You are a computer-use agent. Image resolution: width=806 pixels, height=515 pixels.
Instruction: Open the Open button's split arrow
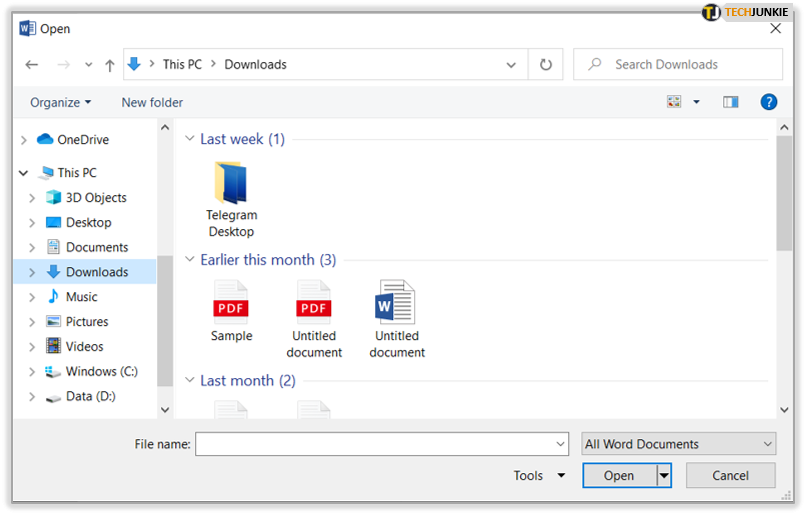(x=664, y=476)
